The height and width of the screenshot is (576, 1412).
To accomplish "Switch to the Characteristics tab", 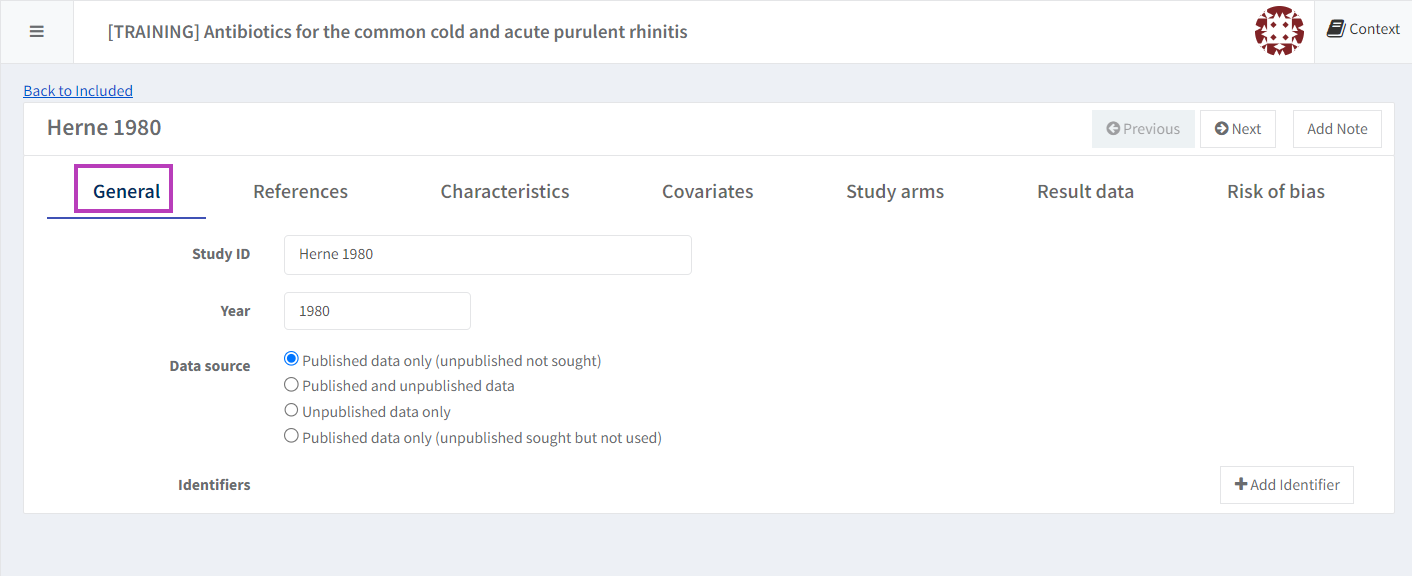I will pos(505,191).
